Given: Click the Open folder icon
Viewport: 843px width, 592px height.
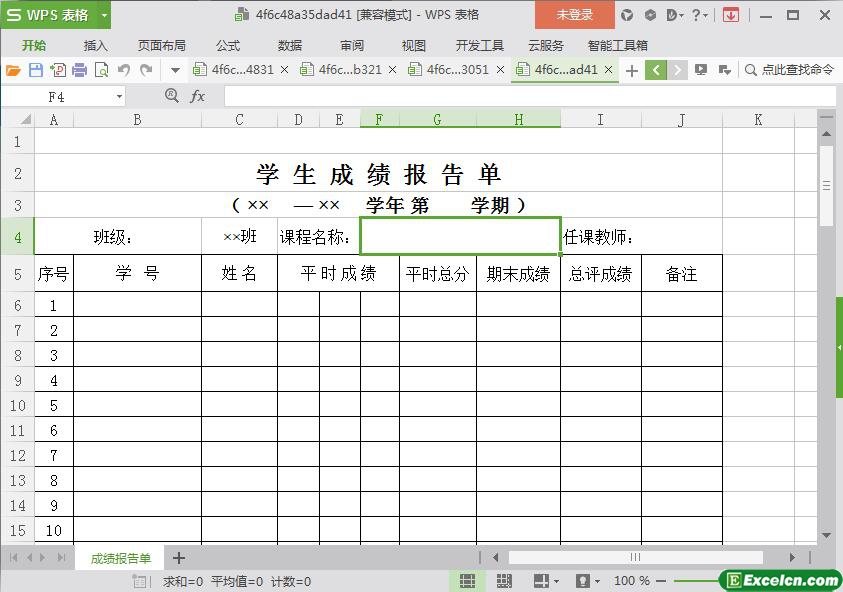Looking at the screenshot, I should click(13, 70).
